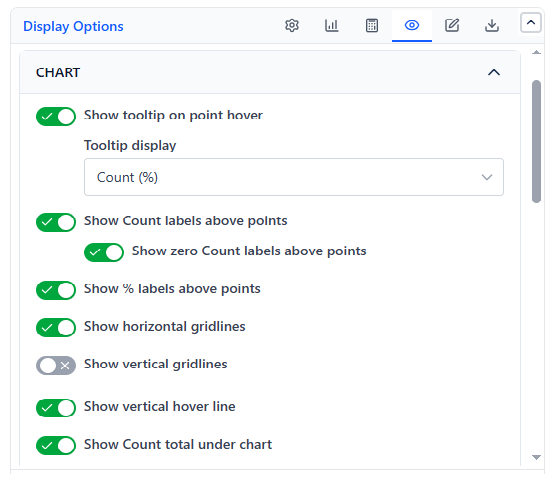Toggle Show % labels above points

point(56,290)
